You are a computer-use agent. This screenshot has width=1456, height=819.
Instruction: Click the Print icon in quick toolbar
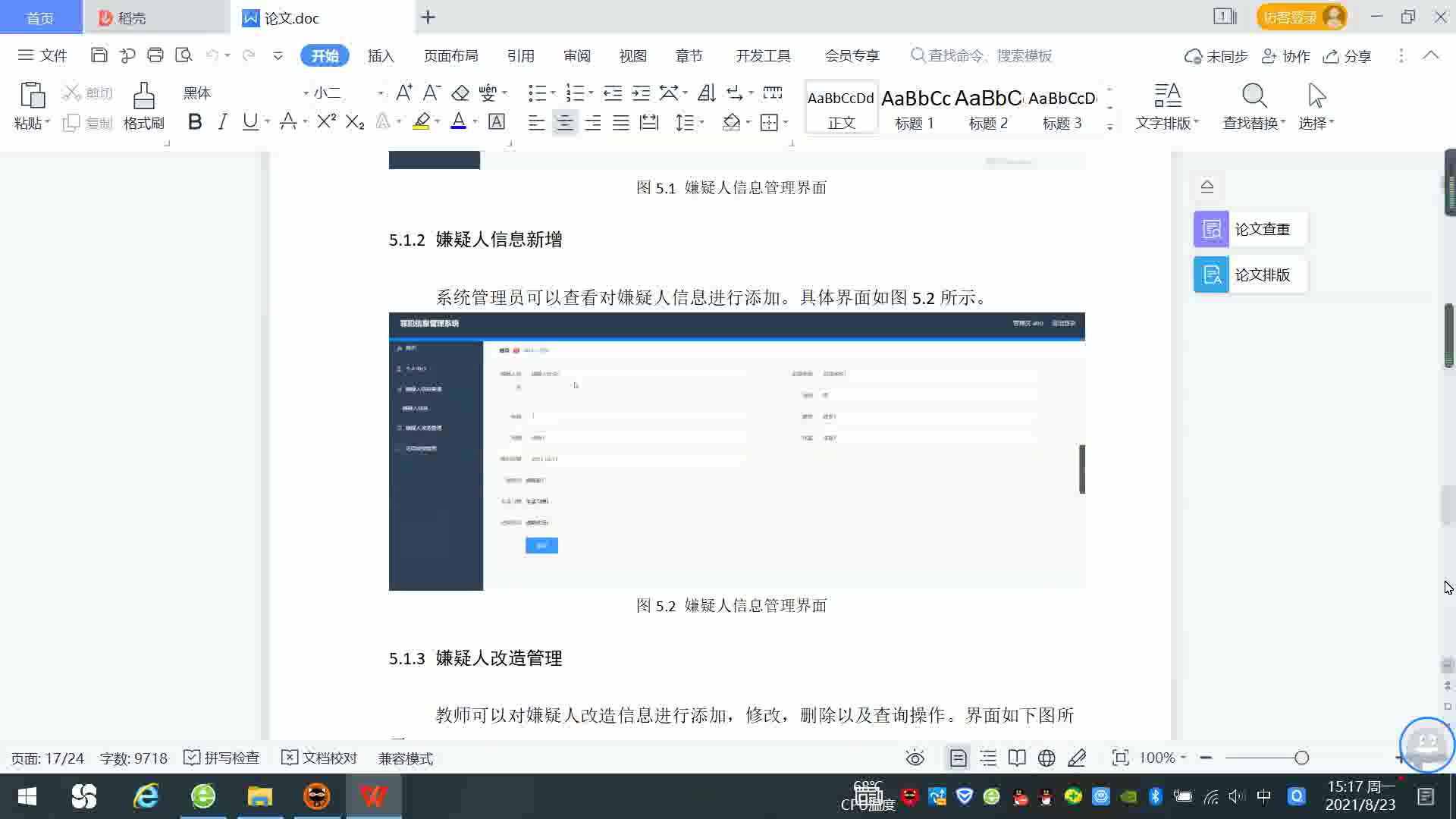point(155,55)
